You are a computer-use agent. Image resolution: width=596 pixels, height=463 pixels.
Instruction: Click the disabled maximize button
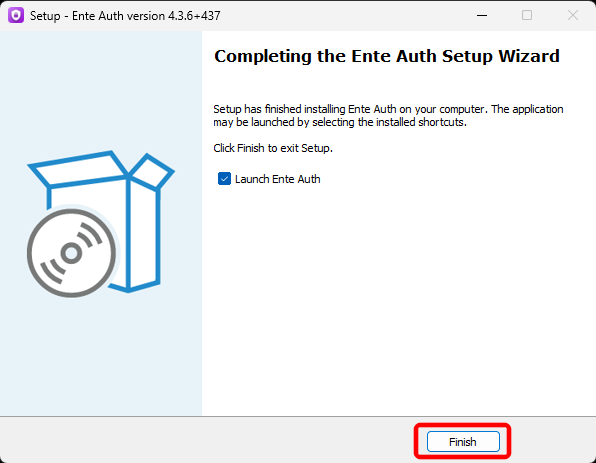point(527,16)
